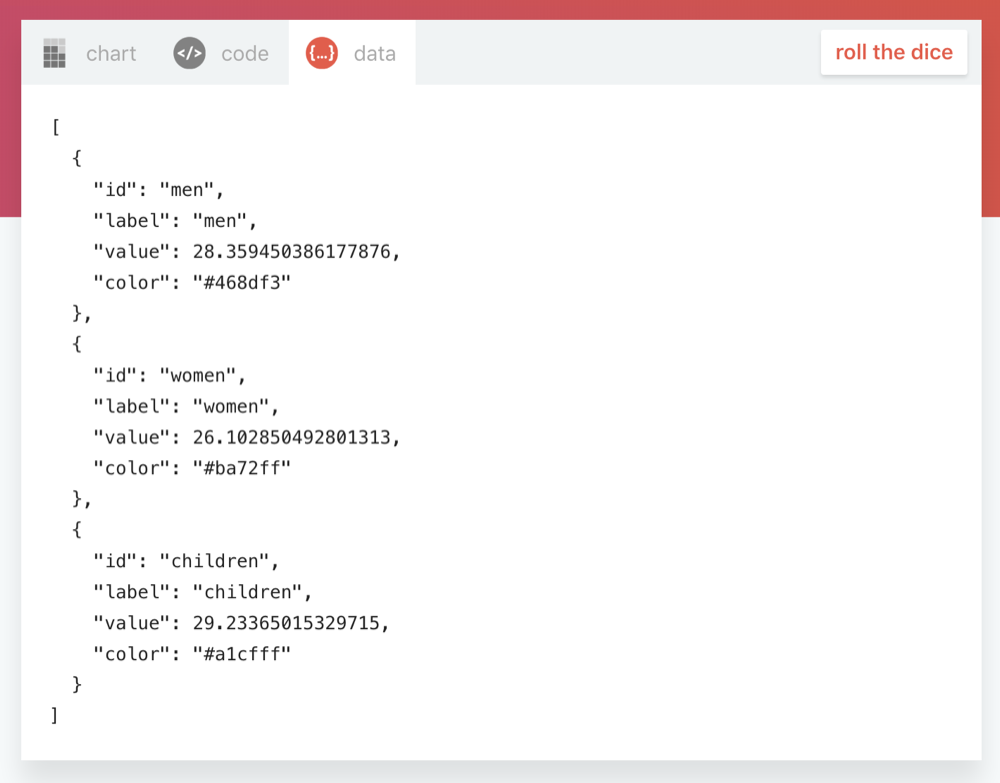Image resolution: width=1000 pixels, height=783 pixels.
Task: Click the value 29.23365015329715
Action: (286, 623)
